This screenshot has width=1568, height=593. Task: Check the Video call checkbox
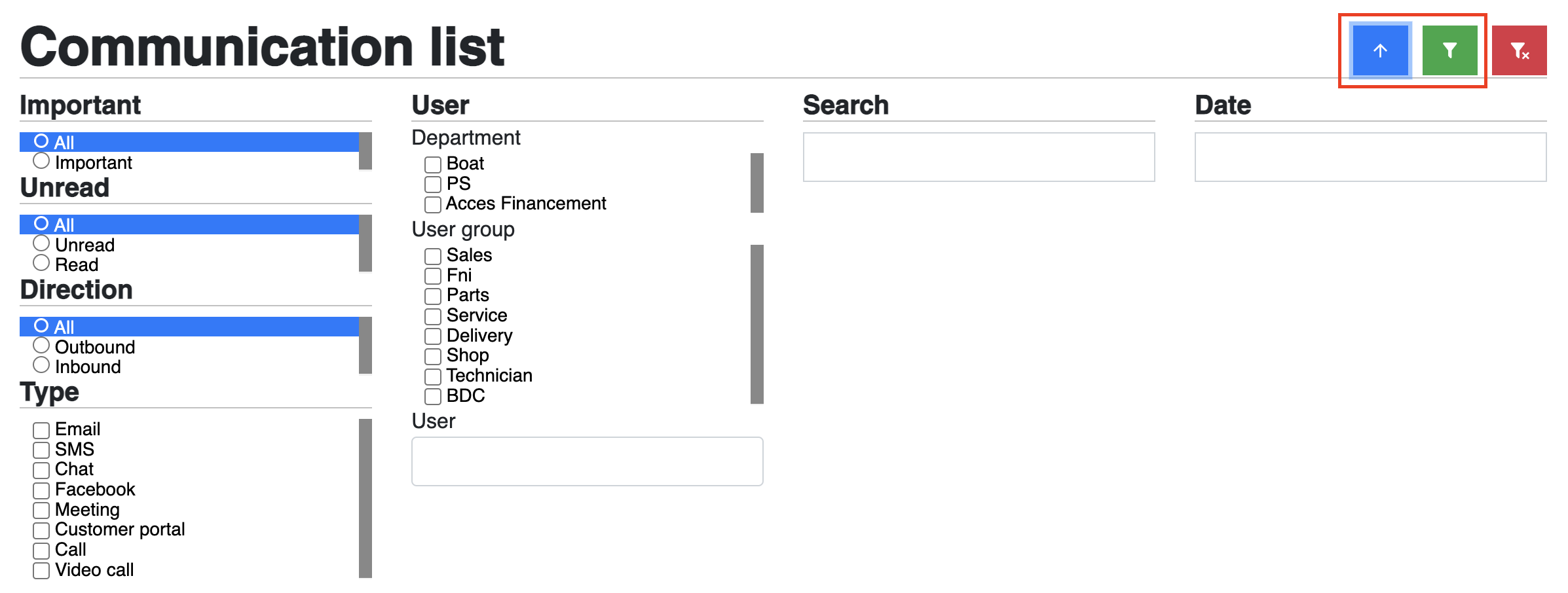click(41, 571)
